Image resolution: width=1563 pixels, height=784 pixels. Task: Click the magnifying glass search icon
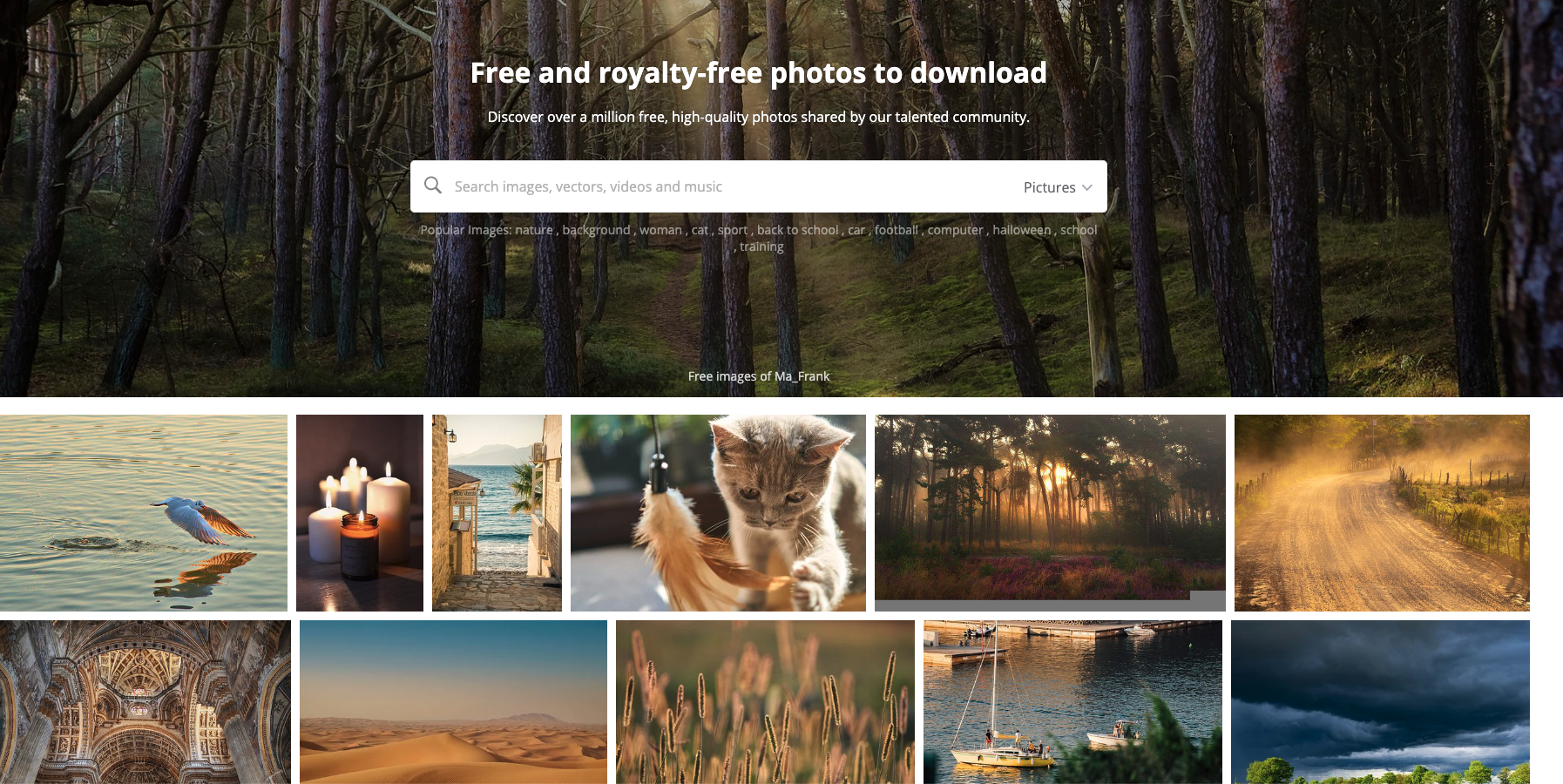click(x=433, y=186)
